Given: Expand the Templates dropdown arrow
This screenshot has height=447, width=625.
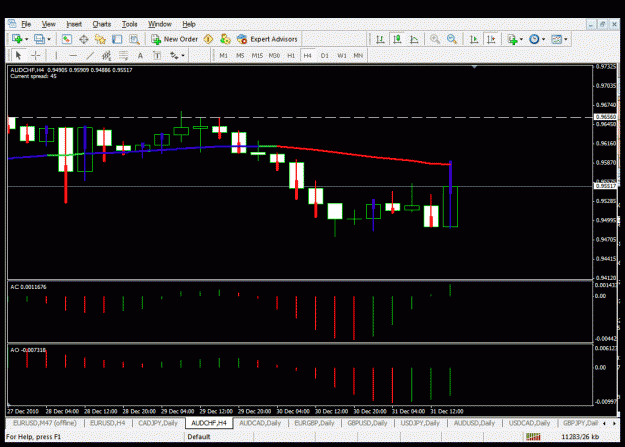Looking at the screenshot, I should 566,39.
